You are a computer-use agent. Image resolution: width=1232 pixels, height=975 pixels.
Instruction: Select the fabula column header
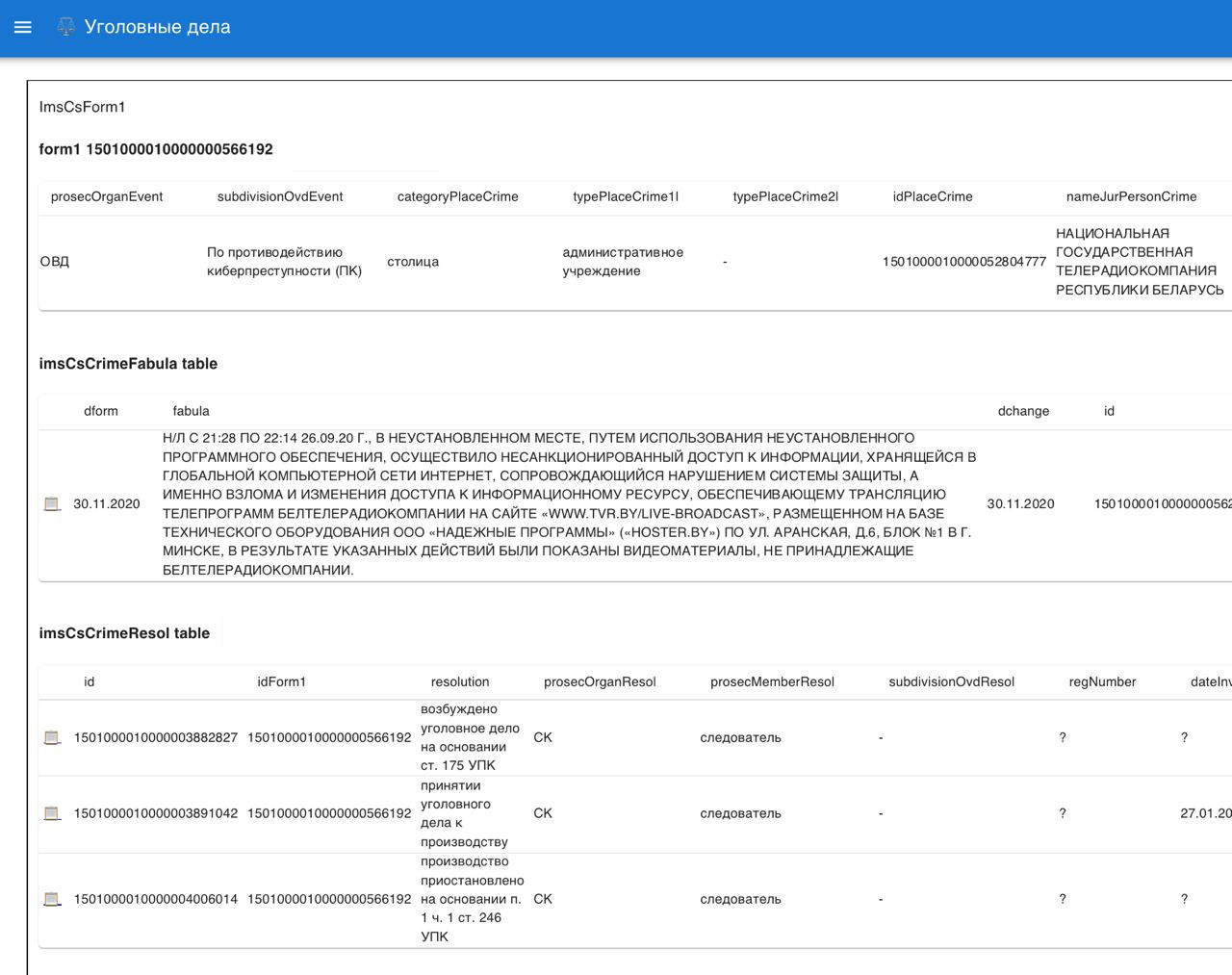pyautogui.click(x=191, y=411)
